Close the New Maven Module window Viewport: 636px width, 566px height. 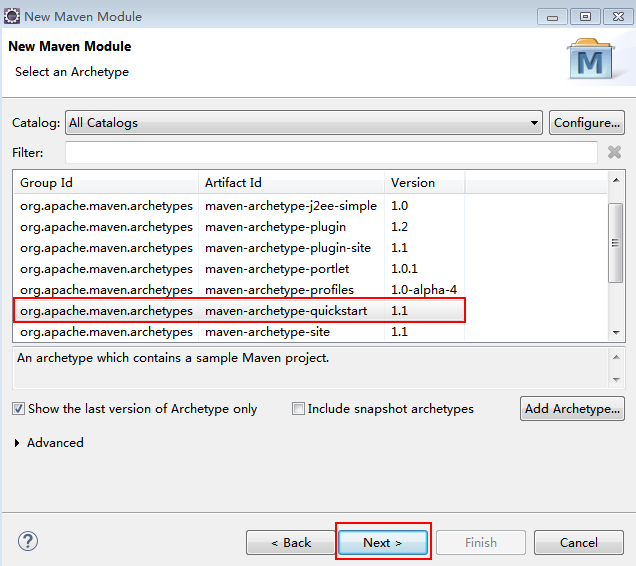pyautogui.click(x=618, y=17)
